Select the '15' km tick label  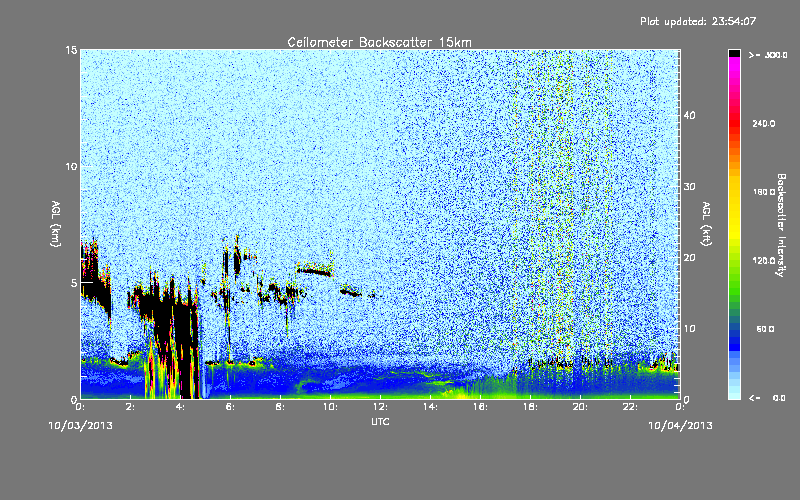(71, 50)
